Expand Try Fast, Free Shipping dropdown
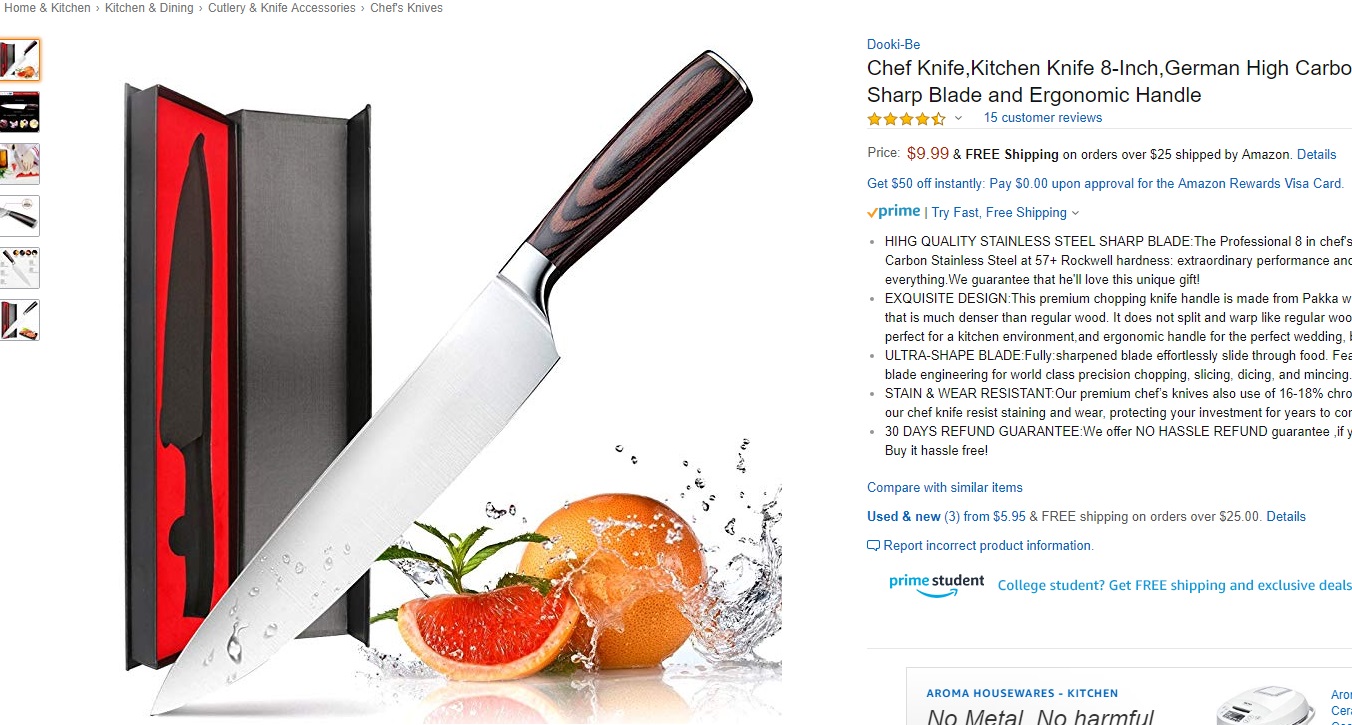Viewport: 1352px width, 725px height. [1005, 213]
